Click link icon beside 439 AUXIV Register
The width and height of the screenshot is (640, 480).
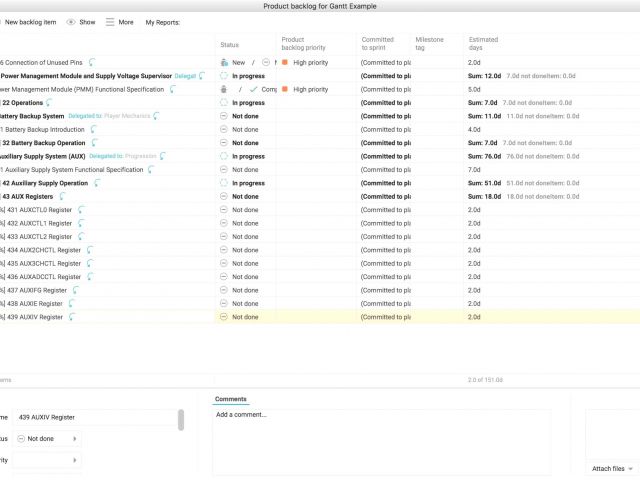[x=72, y=317]
